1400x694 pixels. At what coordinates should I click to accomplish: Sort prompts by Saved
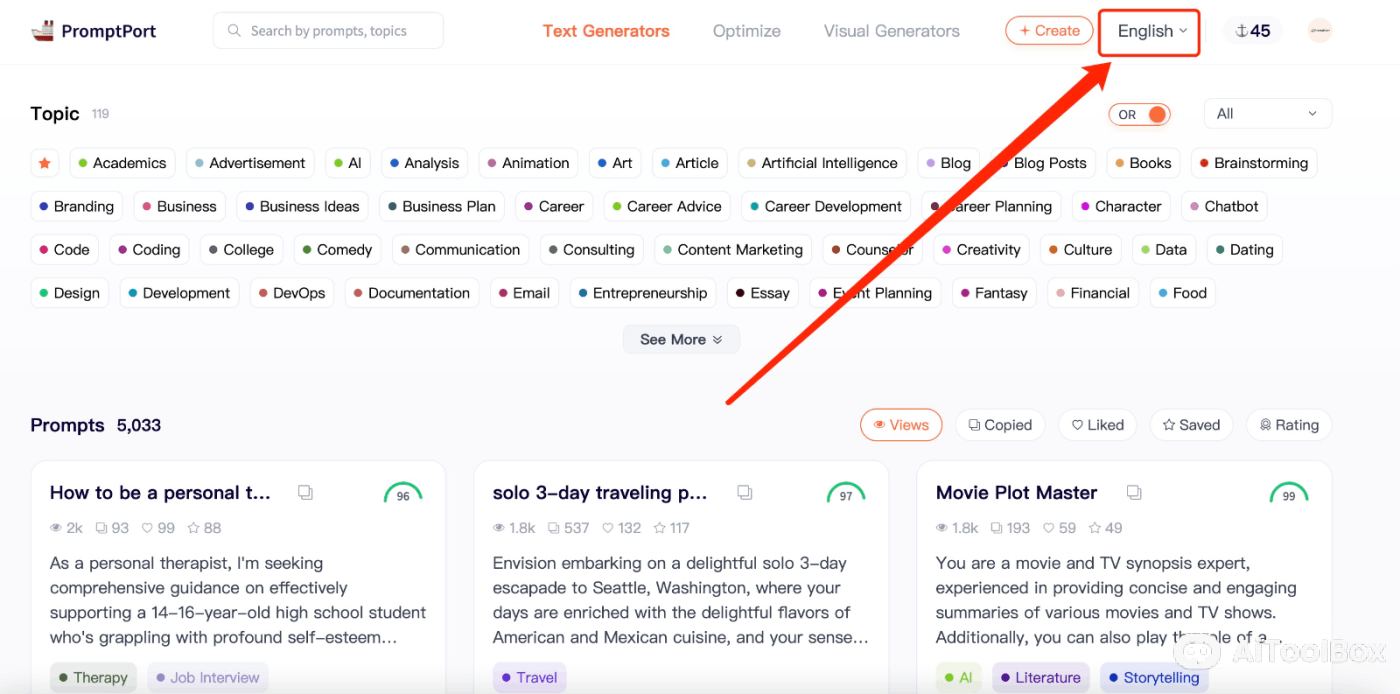(1190, 425)
